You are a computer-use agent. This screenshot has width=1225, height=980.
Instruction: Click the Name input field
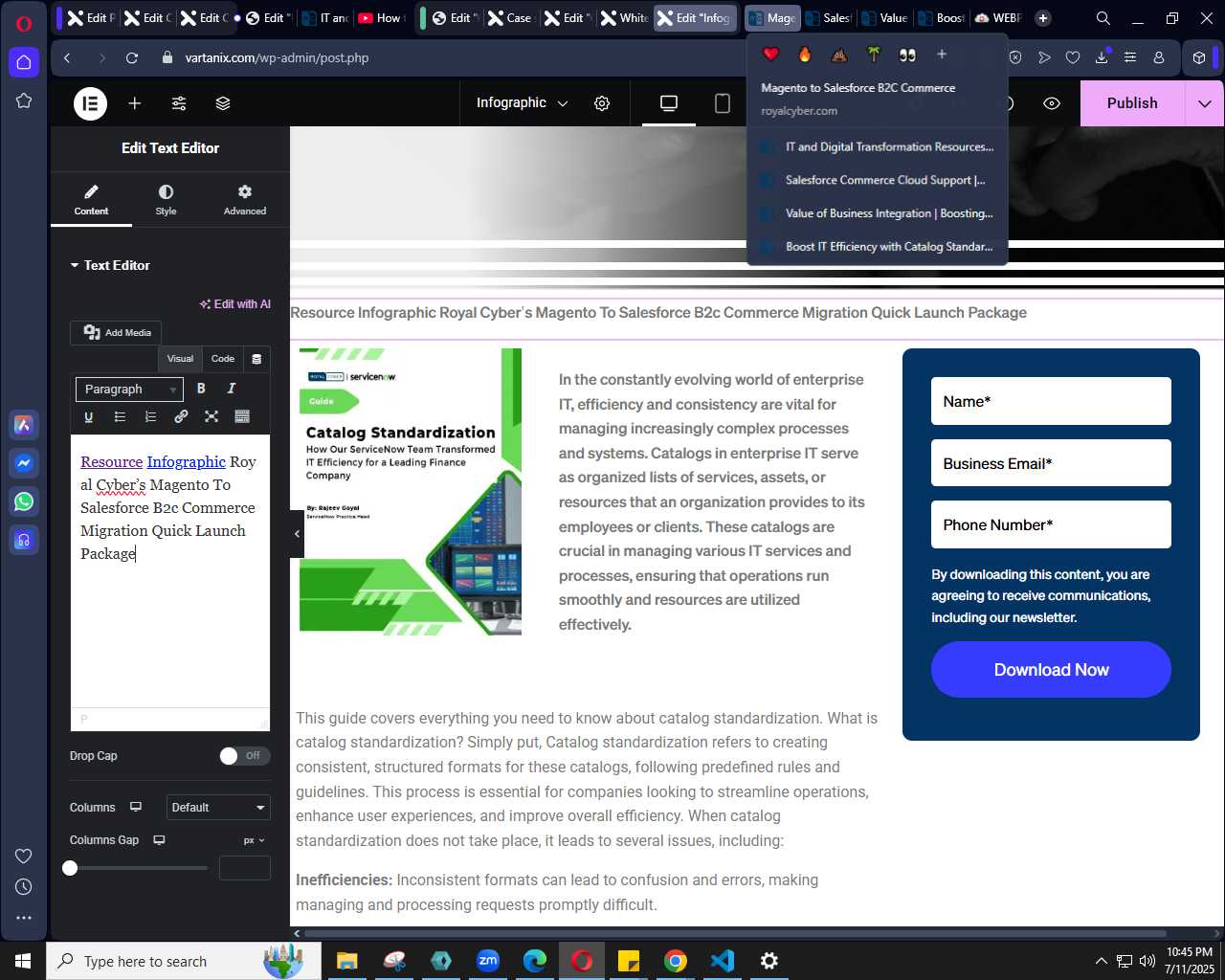(x=1051, y=401)
